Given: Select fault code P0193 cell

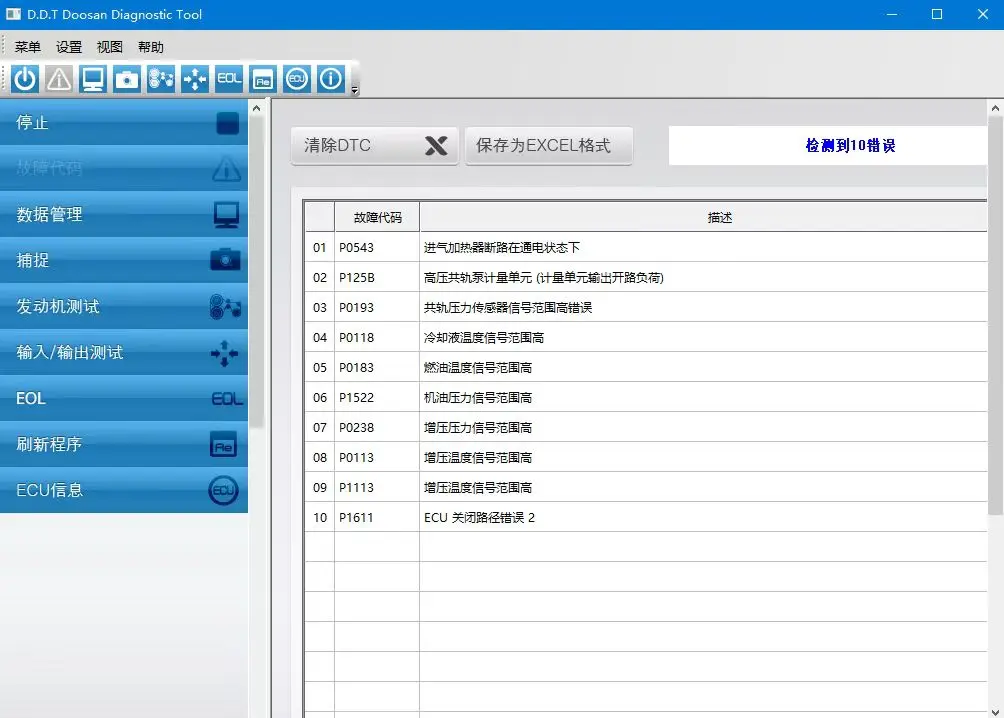Looking at the screenshot, I should click(x=377, y=307).
